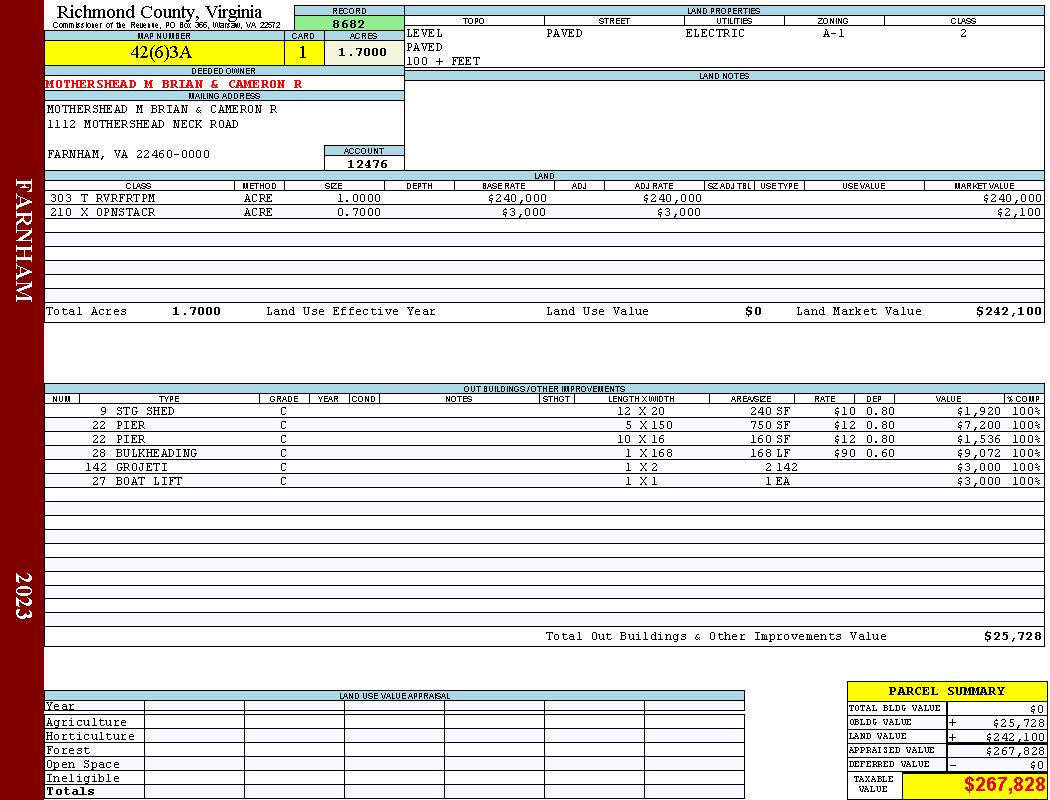The height and width of the screenshot is (800, 1050).
Task: Click bulkheading value $9,072
Action: 978,453
